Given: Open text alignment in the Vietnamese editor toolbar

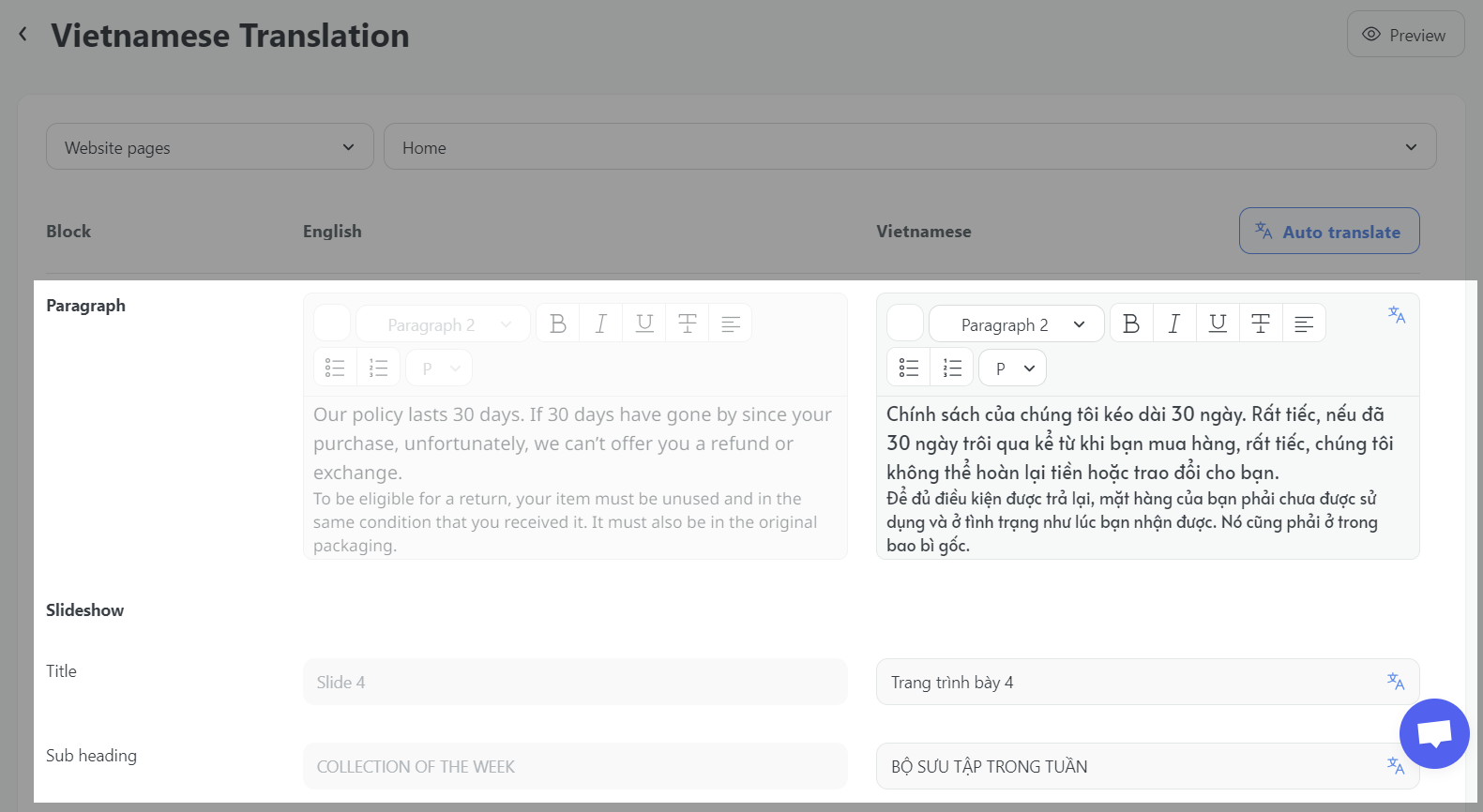Looking at the screenshot, I should tap(1304, 323).
